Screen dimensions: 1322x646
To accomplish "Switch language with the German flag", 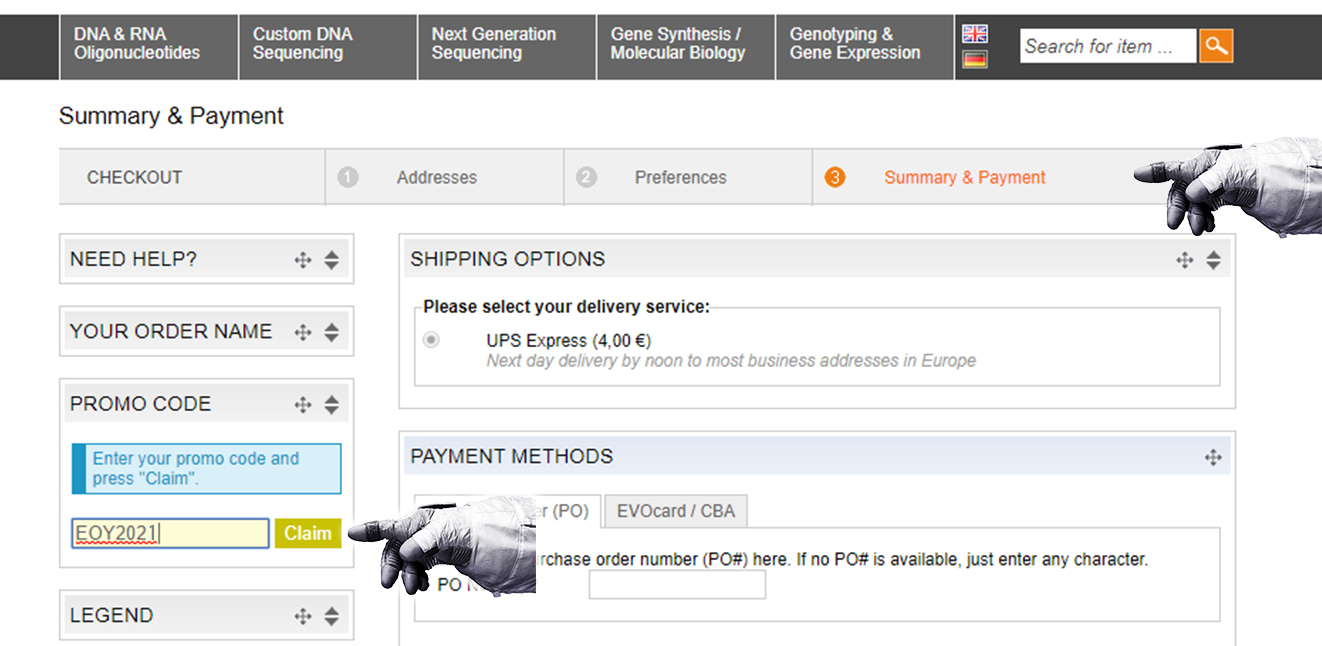I will click(x=975, y=59).
